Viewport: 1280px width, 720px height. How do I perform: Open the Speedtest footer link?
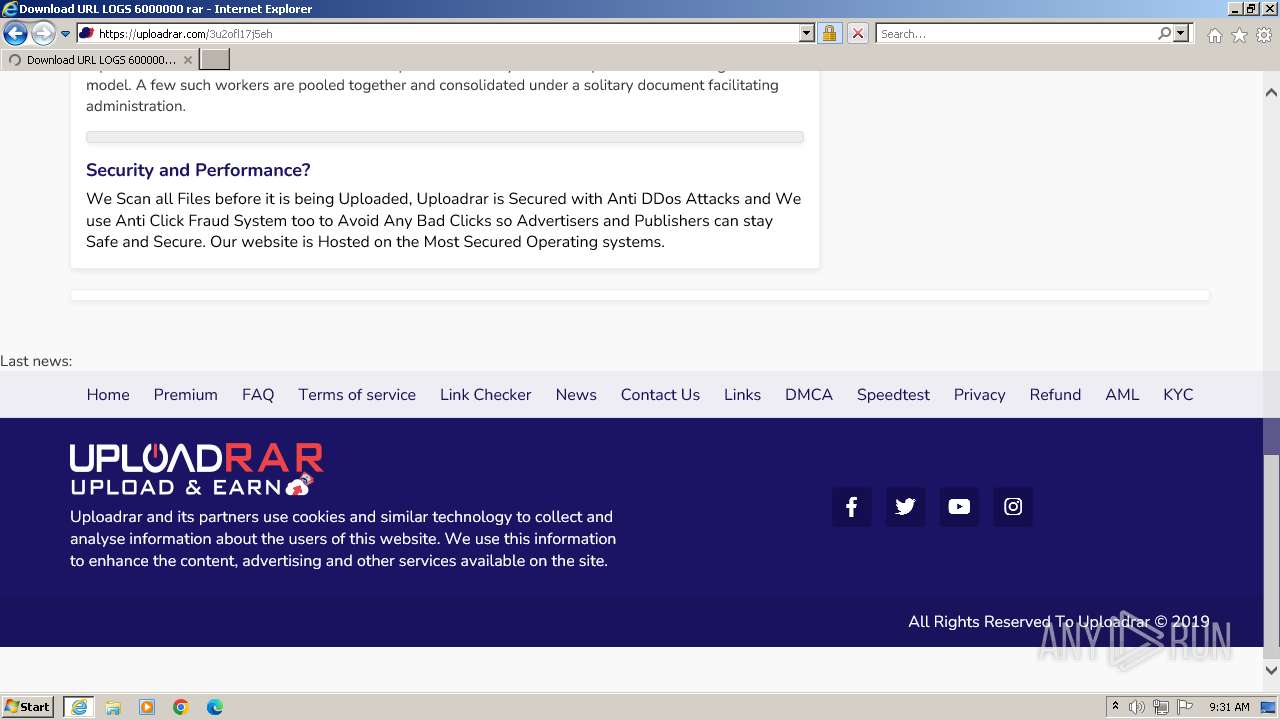point(893,395)
